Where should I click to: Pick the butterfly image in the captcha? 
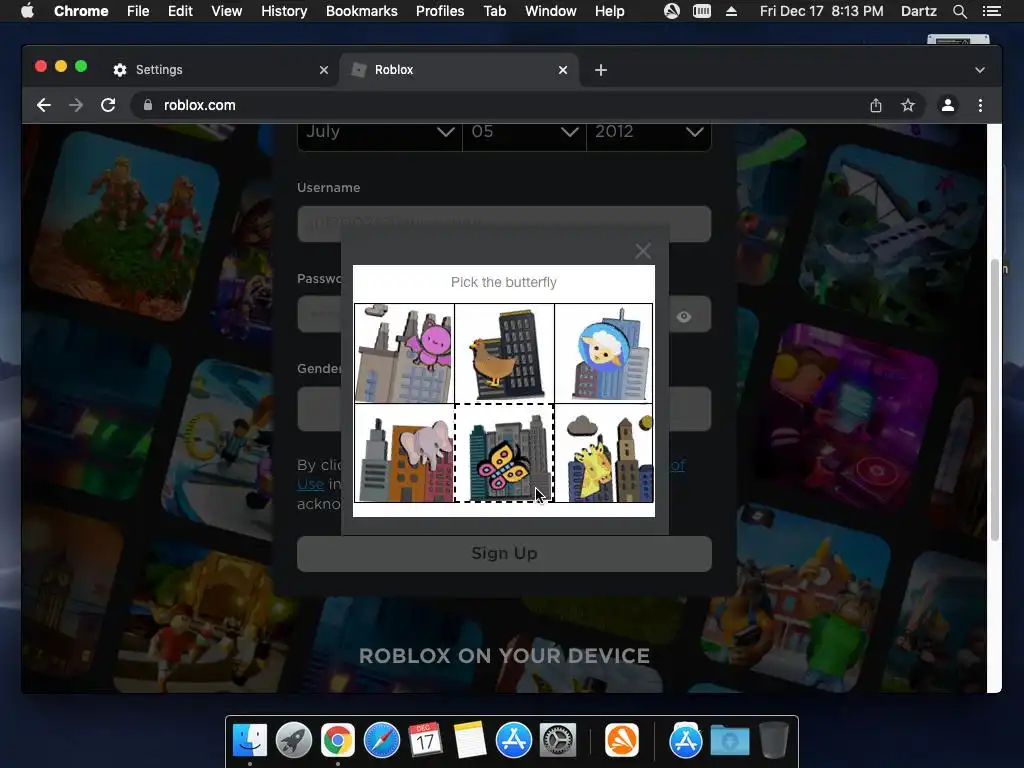(x=504, y=453)
